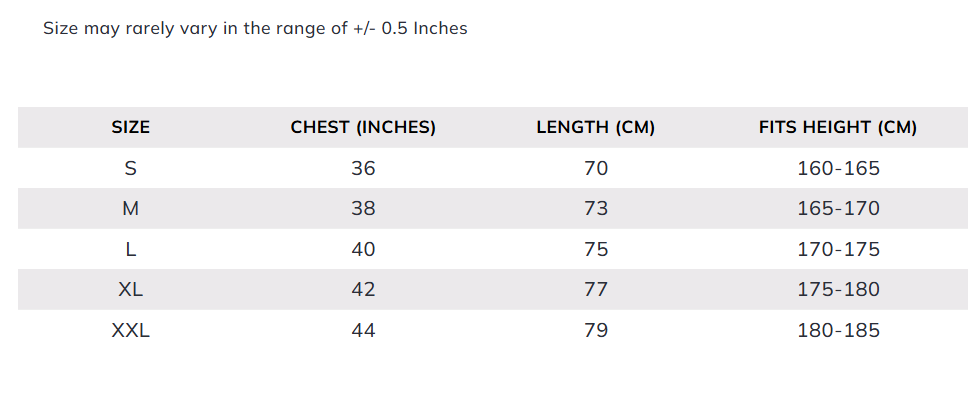Click length value 77

point(595,290)
